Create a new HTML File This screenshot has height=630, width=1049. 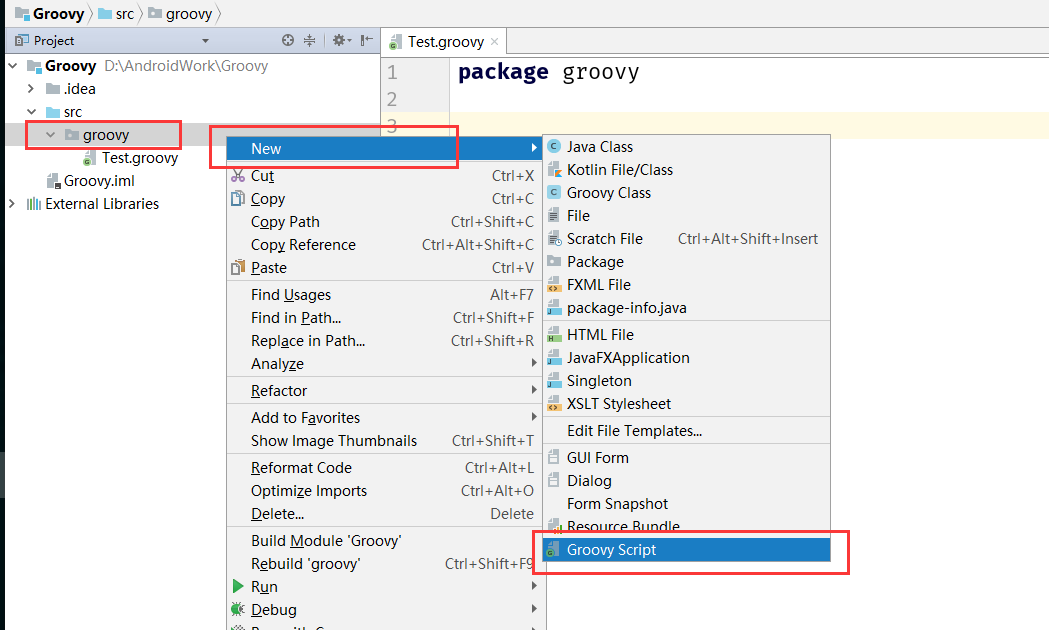[686, 334]
